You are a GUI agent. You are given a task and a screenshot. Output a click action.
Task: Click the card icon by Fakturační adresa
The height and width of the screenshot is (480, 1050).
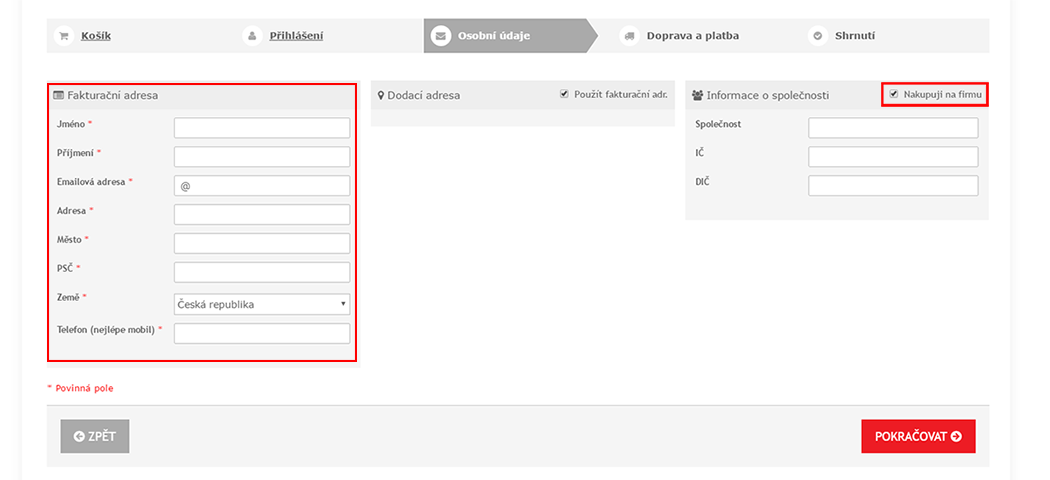(58, 95)
